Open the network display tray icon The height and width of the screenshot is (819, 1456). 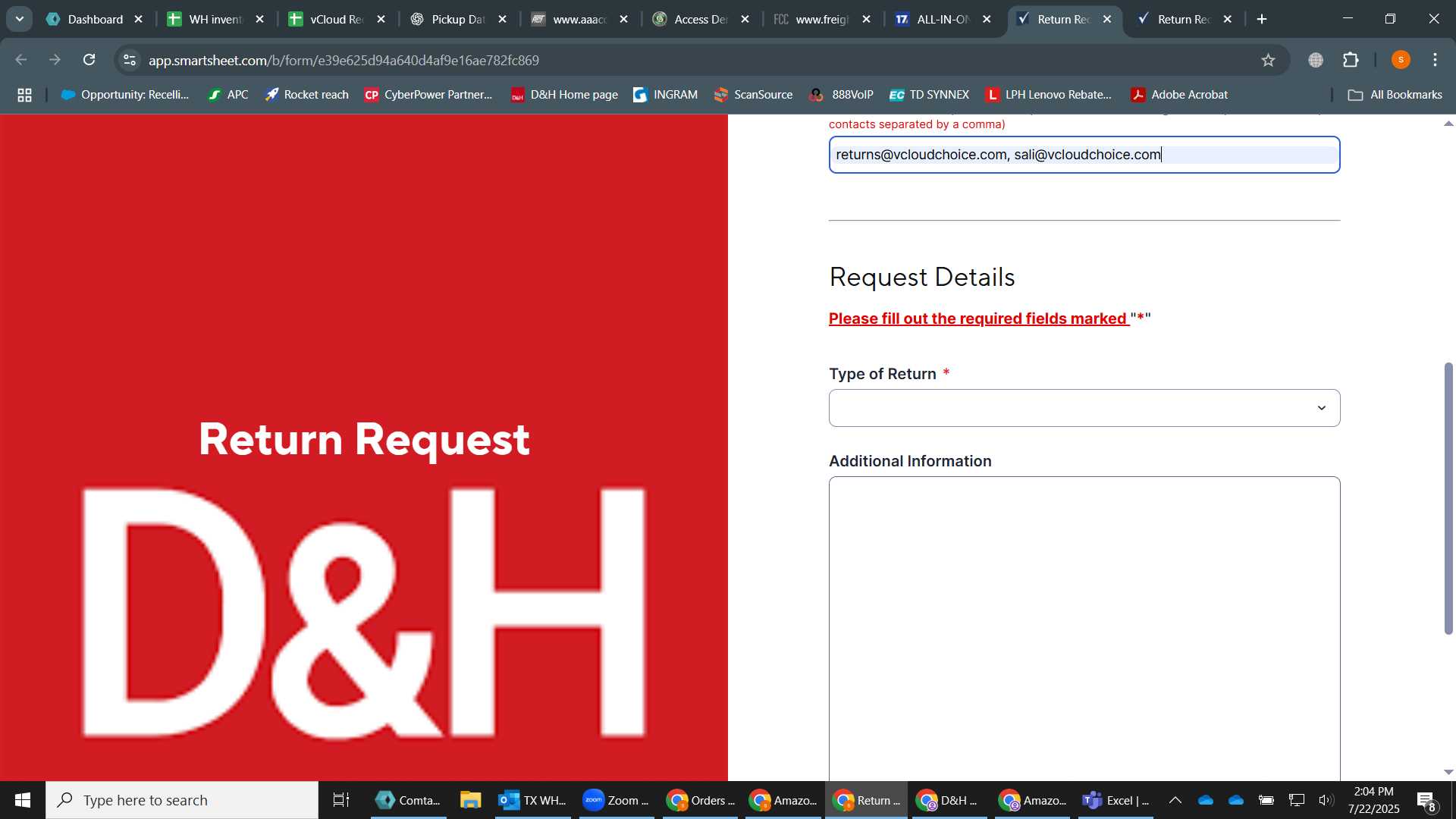(1297, 800)
